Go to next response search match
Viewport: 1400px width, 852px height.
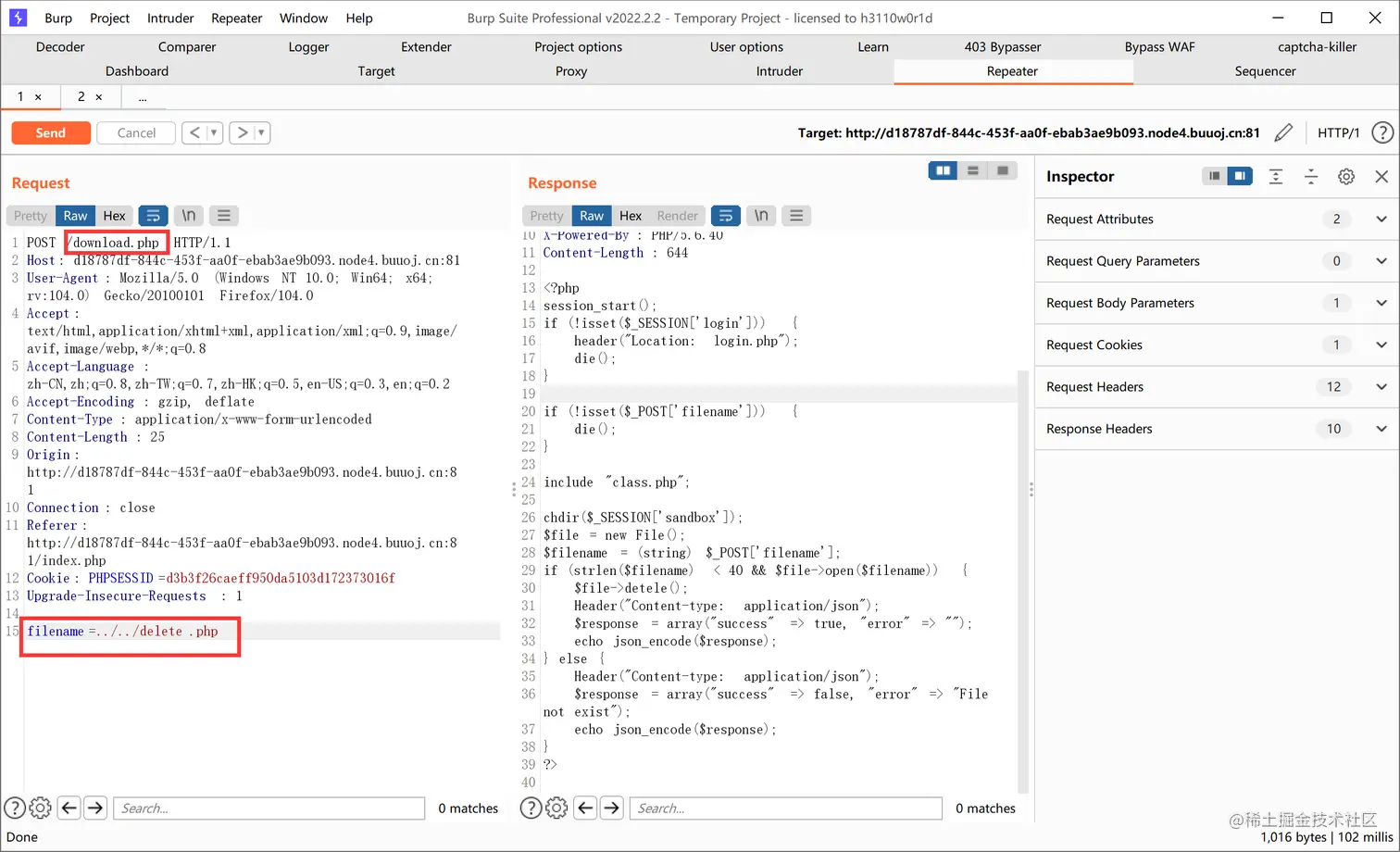coord(612,808)
